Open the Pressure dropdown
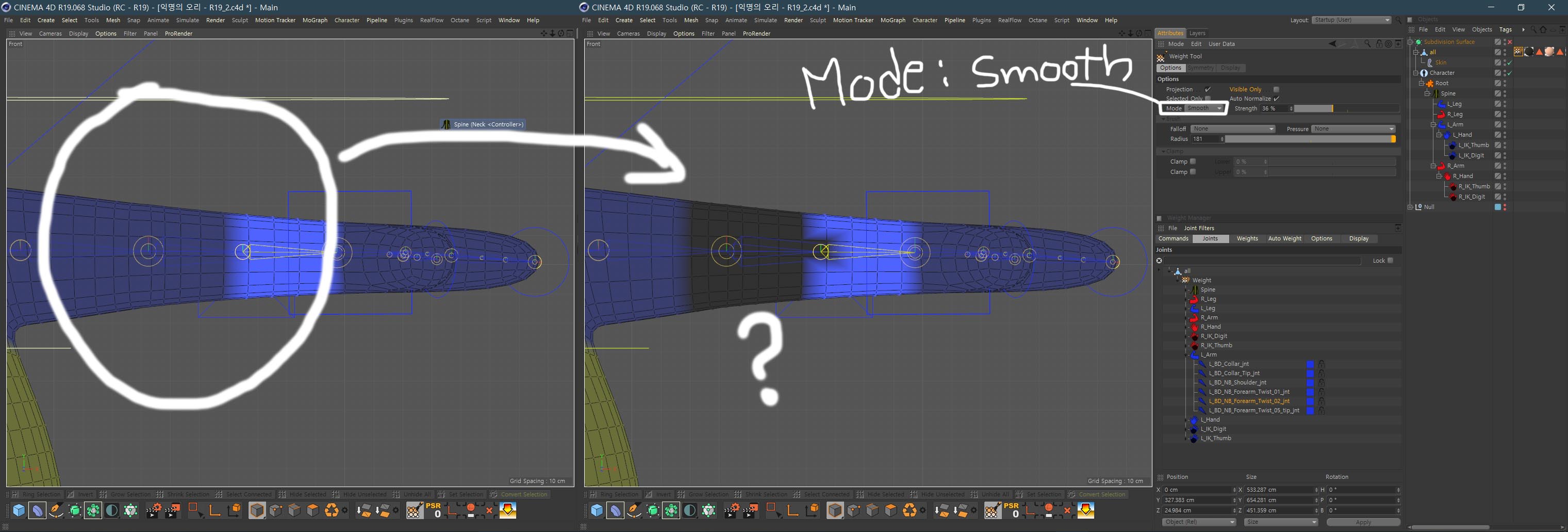Screen dimensions: 1568x532 point(1353,129)
